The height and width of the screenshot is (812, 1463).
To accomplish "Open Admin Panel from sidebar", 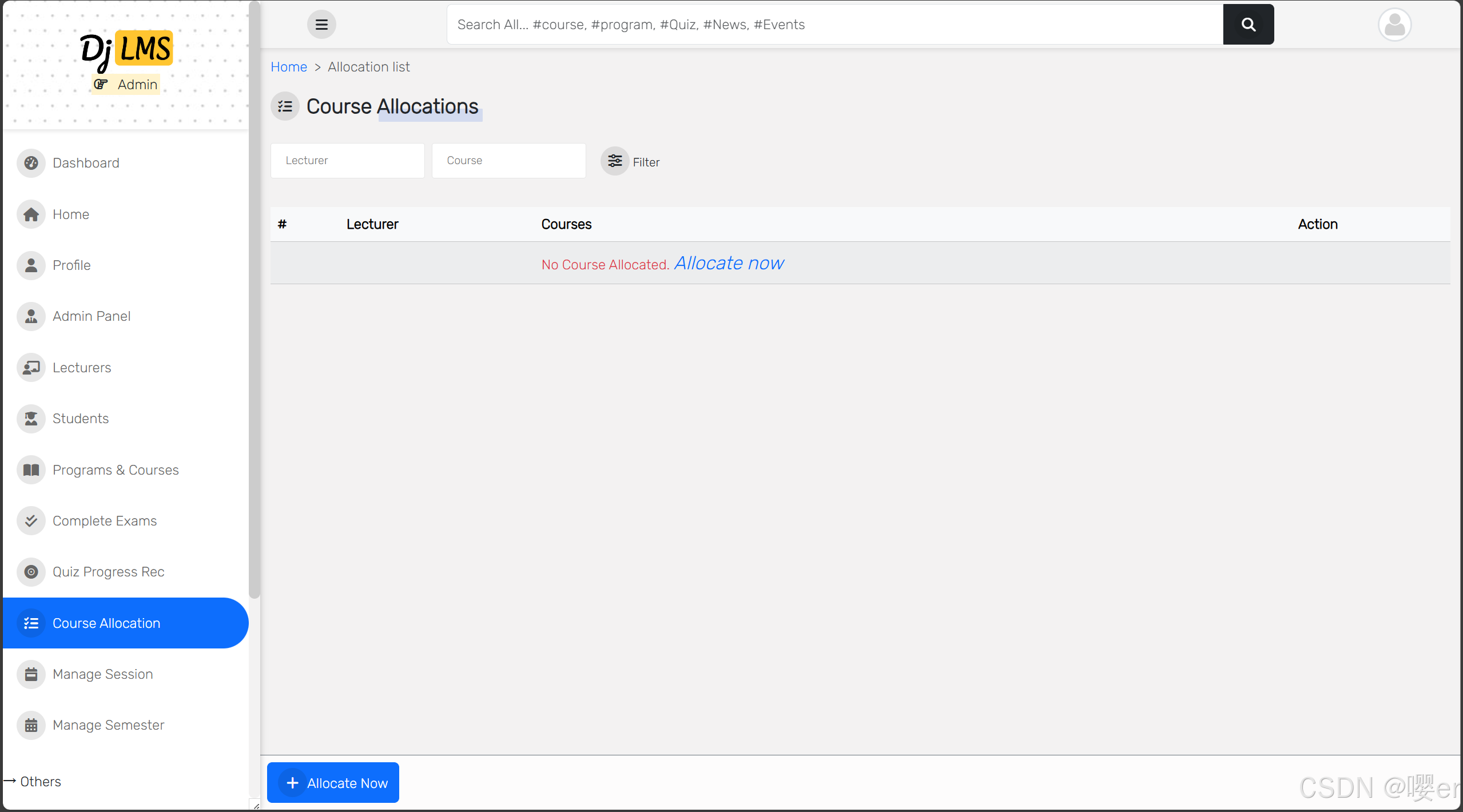I will [92, 316].
